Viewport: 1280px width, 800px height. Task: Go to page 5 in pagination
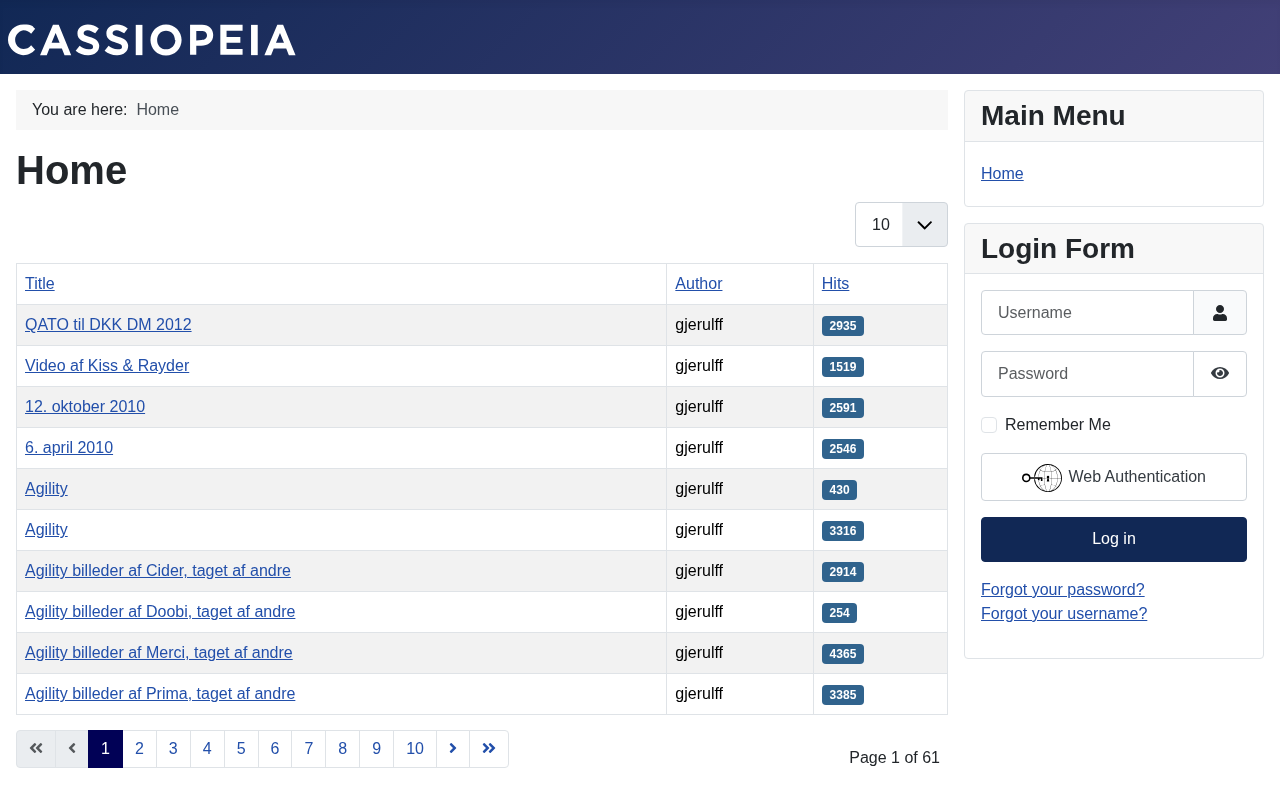point(241,749)
